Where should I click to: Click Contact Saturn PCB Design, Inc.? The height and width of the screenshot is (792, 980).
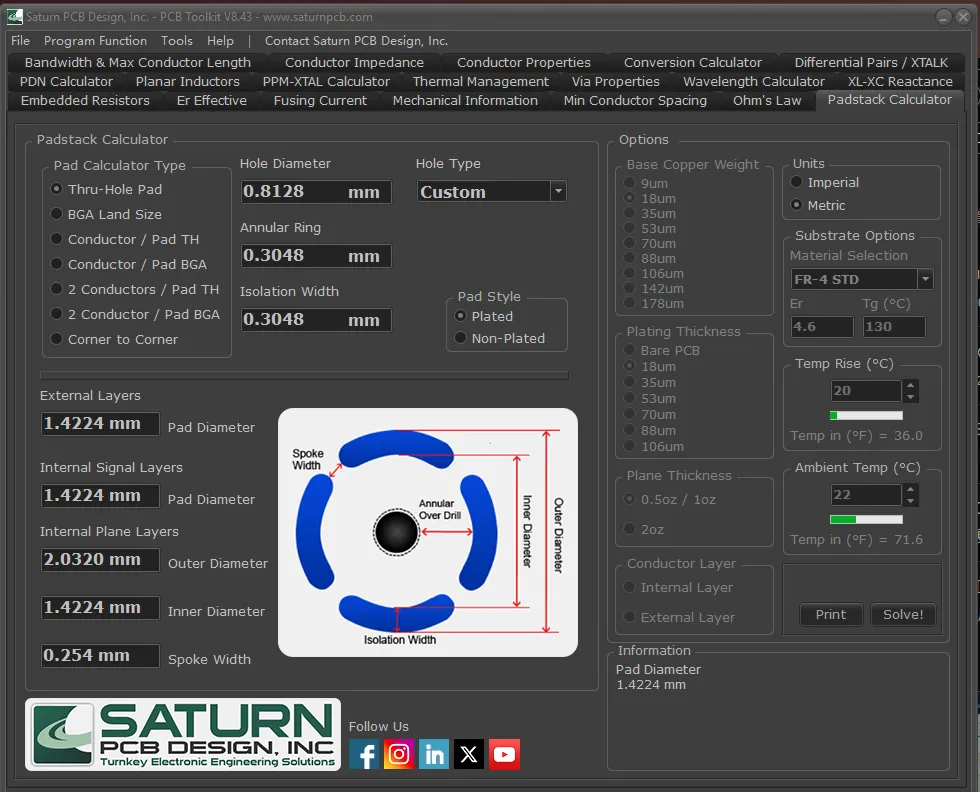tap(356, 41)
